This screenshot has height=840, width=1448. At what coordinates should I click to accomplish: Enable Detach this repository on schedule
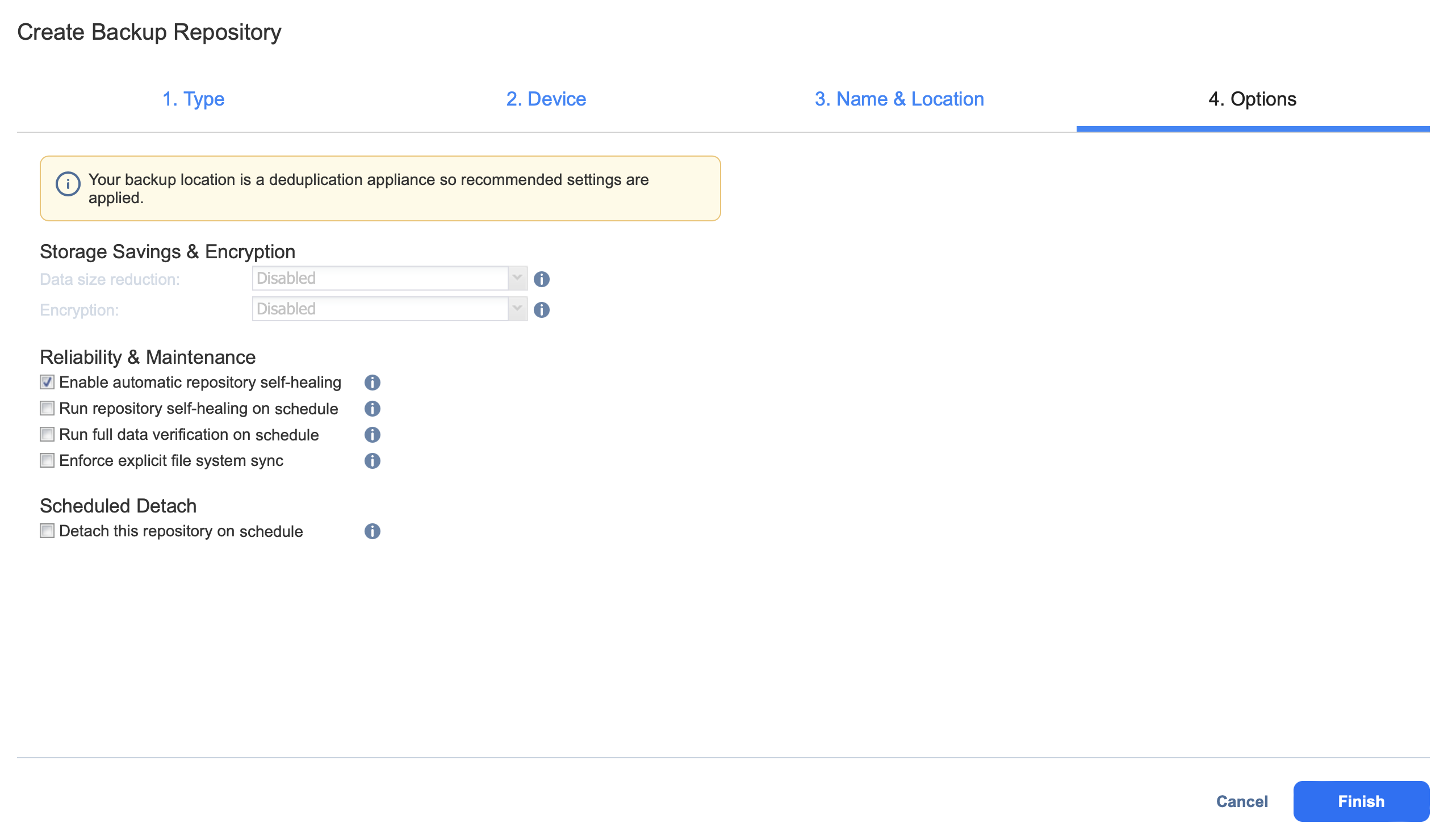tap(47, 531)
